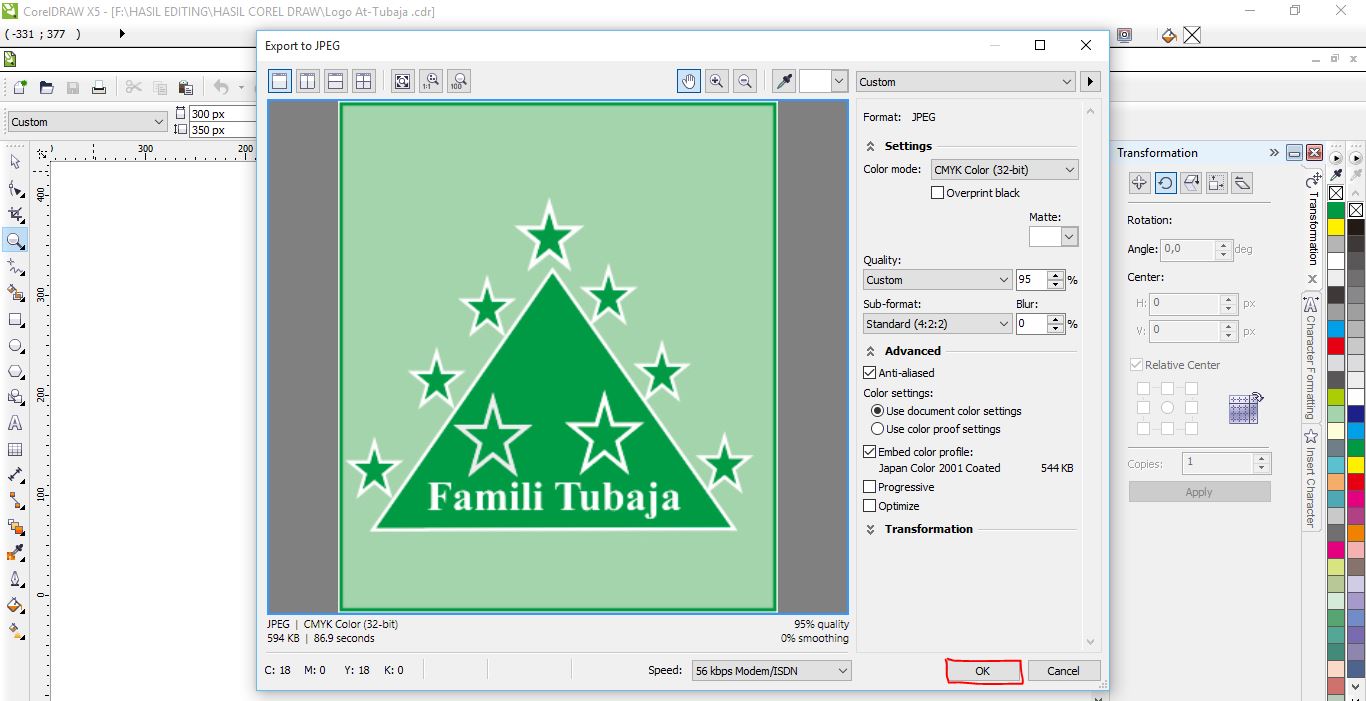Select the Zoom tool in the left toolbox
This screenshot has height=701, width=1366.
tap(15, 240)
